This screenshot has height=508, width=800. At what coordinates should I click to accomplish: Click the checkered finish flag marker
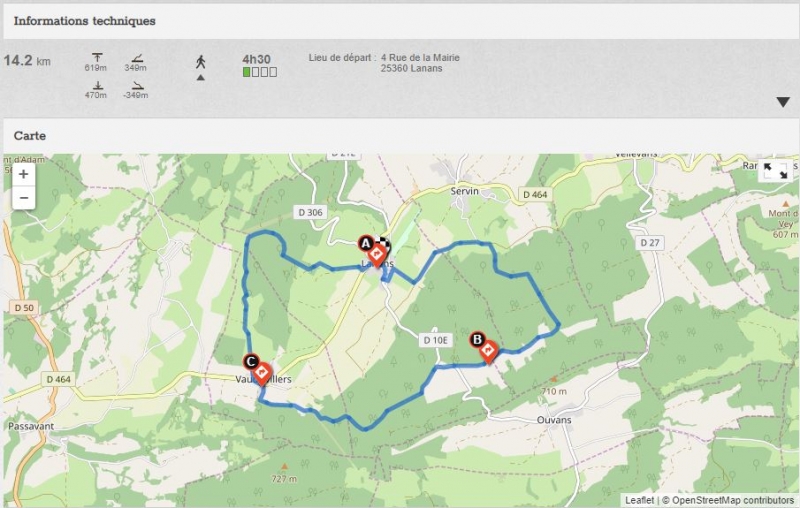pyautogui.click(x=385, y=245)
